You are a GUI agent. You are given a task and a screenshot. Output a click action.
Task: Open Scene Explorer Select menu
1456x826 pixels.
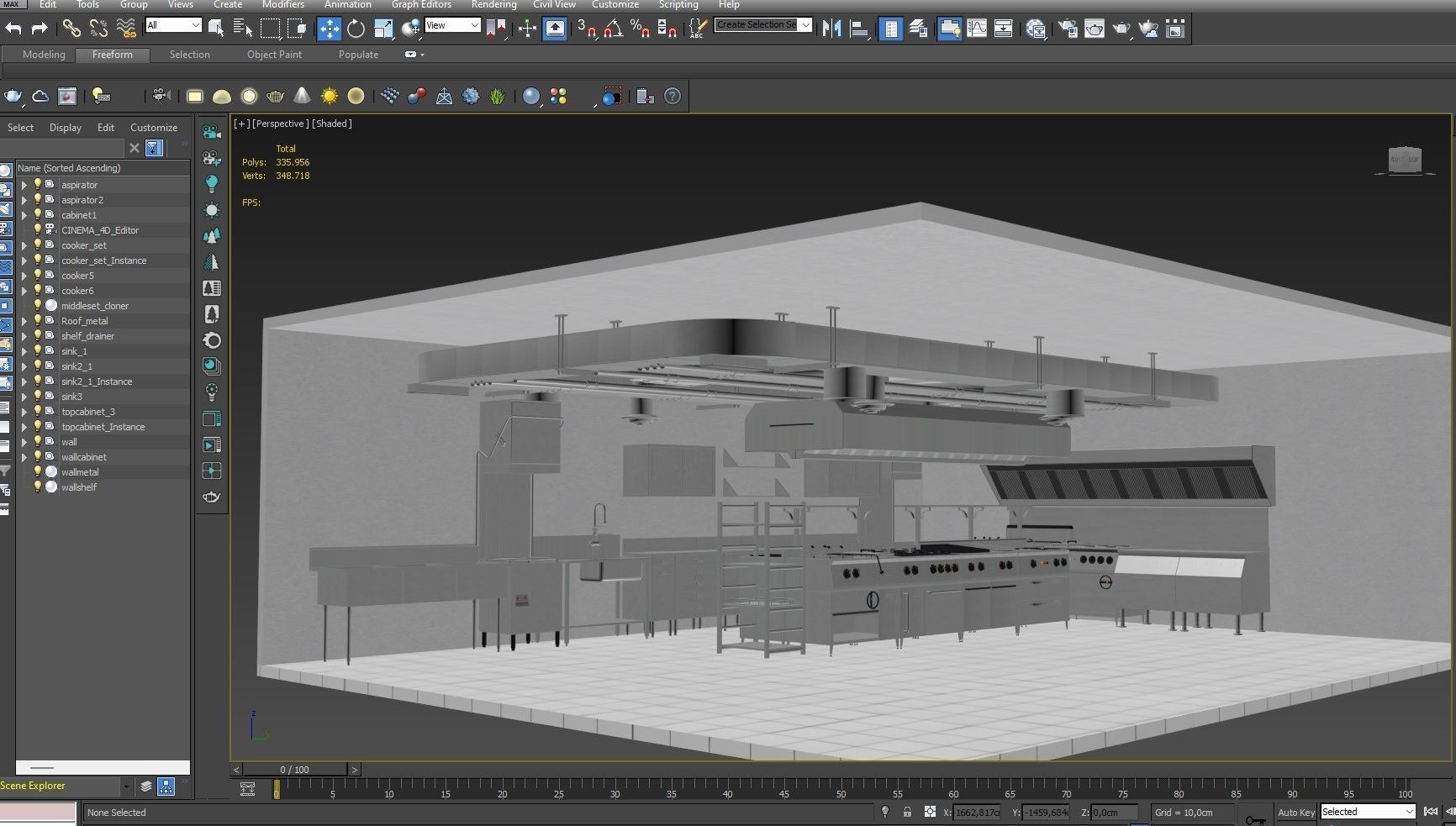[x=20, y=128]
